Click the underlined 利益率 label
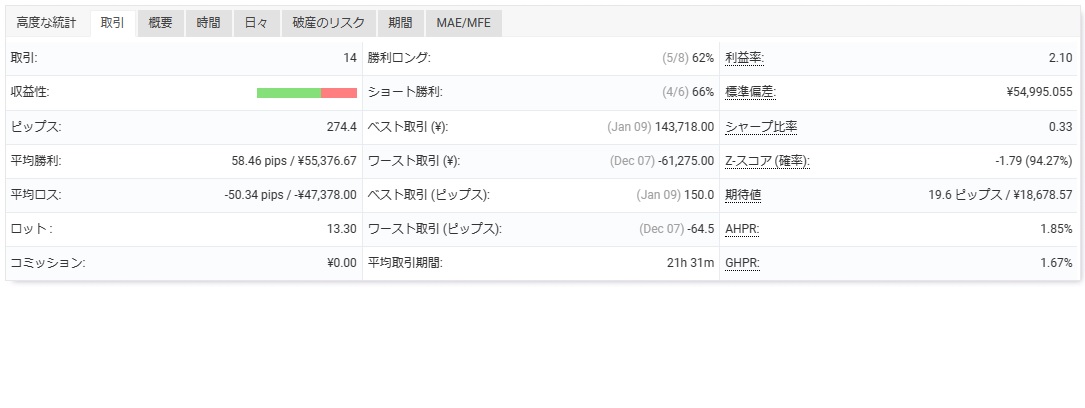The image size is (1085, 408). [744, 58]
